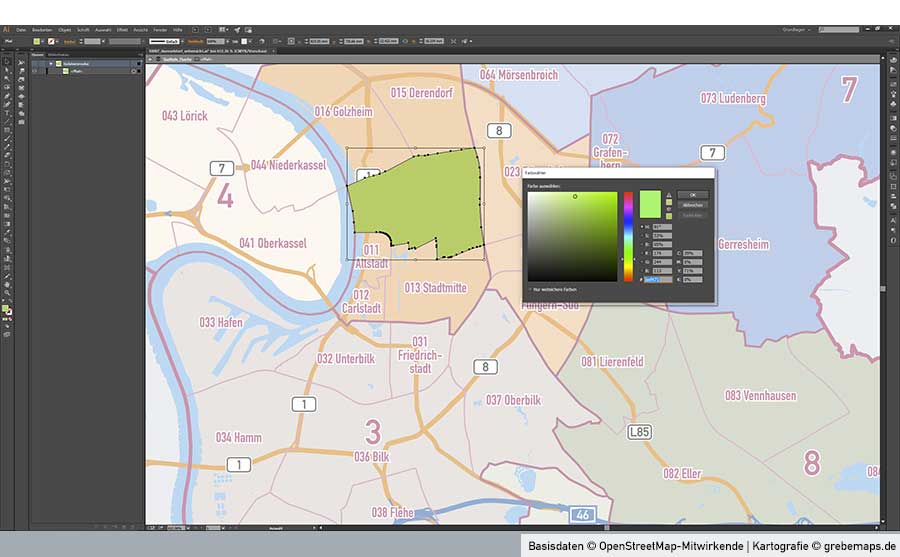900x557 pixels.
Task: Click Abbrechen in the color picker
Action: [x=693, y=205]
